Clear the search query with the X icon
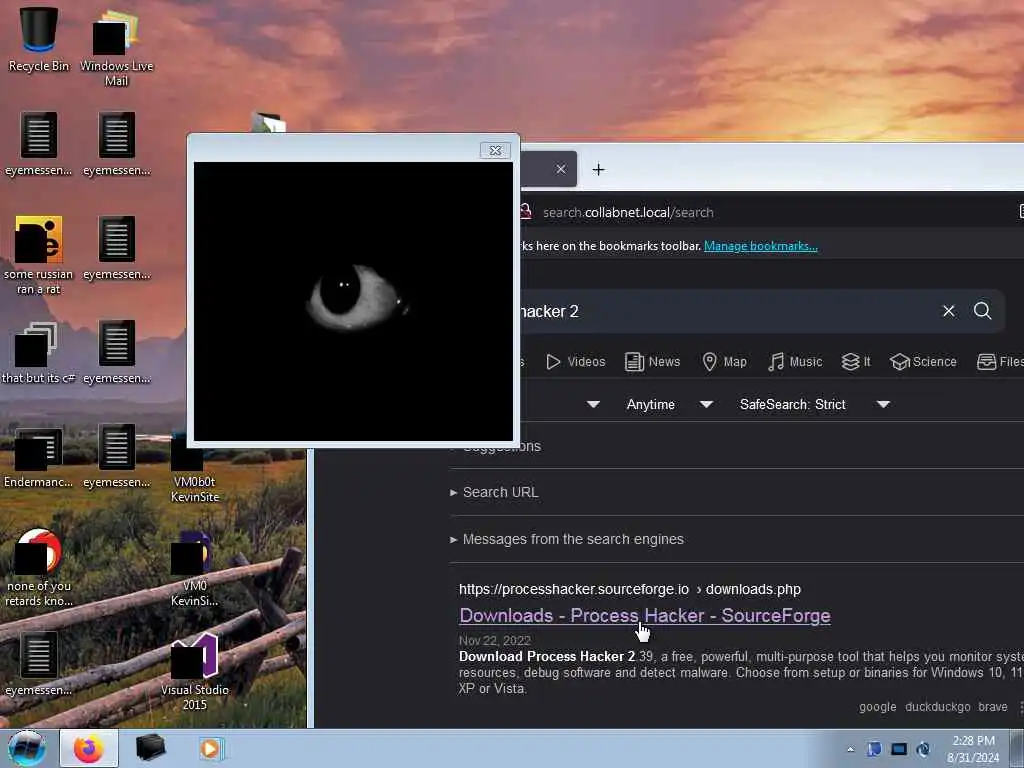Screen dimensions: 1024x768 [948, 311]
